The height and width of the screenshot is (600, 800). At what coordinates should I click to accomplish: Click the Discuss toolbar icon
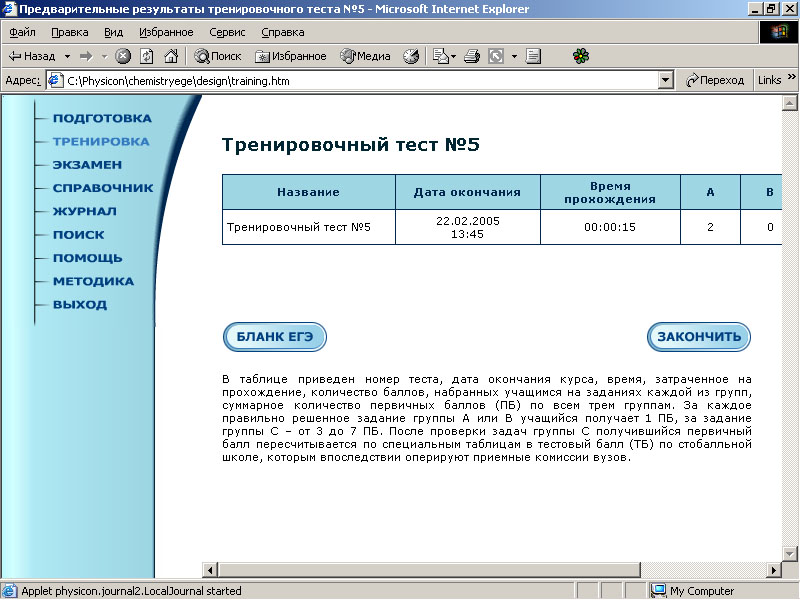[533, 56]
